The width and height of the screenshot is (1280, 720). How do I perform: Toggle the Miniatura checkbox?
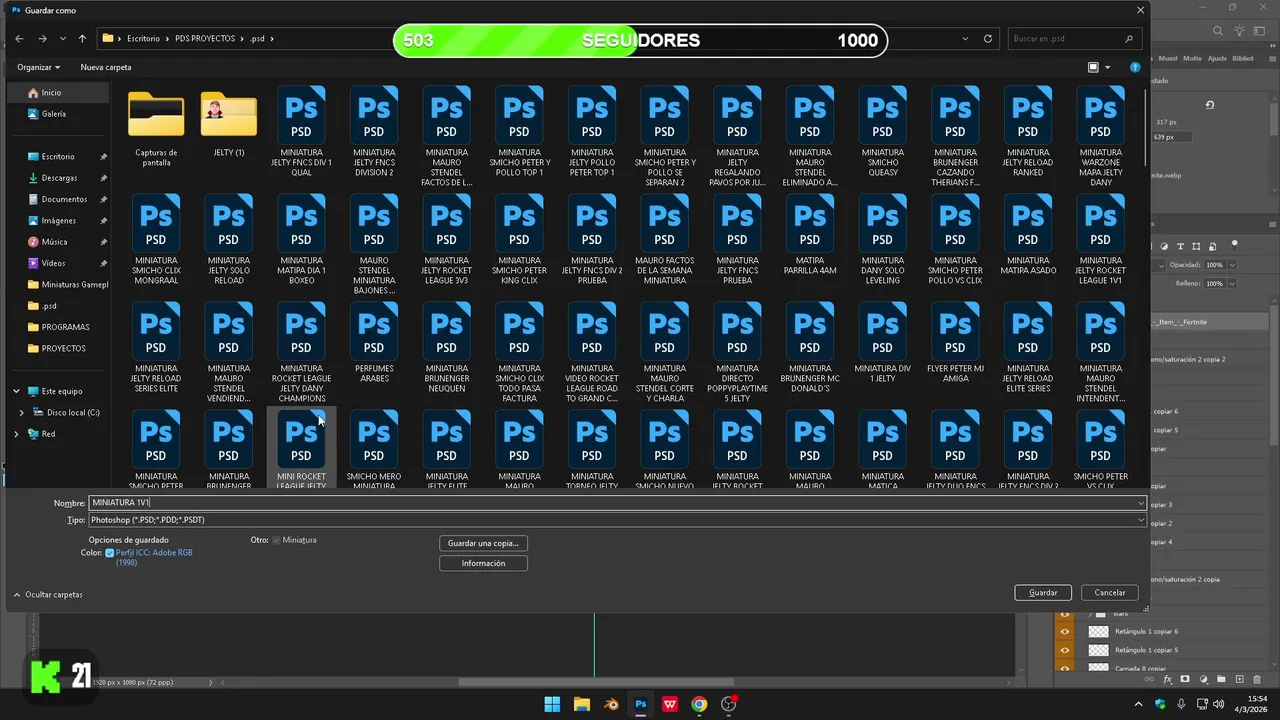(277, 540)
